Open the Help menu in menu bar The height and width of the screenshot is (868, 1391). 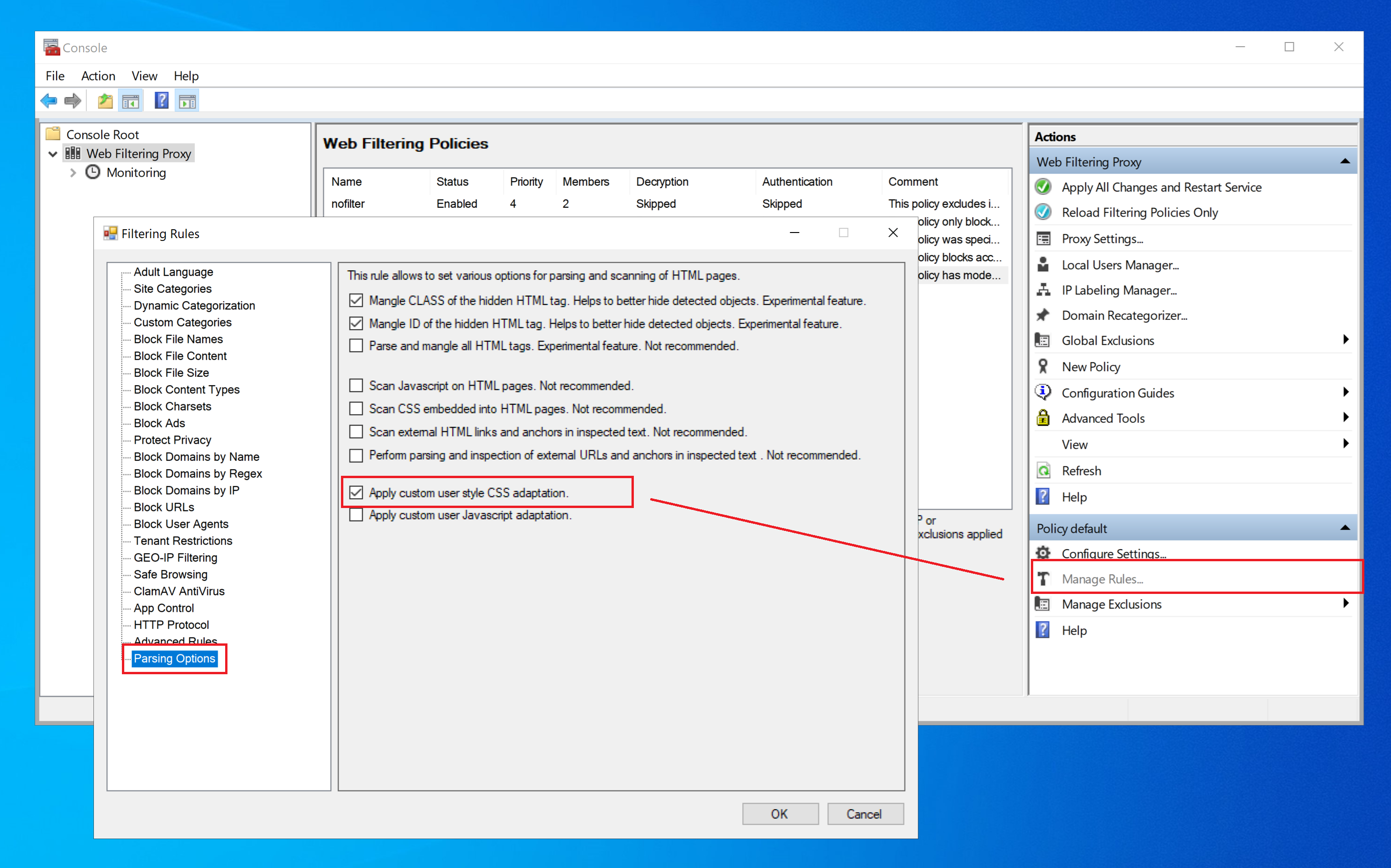click(186, 76)
